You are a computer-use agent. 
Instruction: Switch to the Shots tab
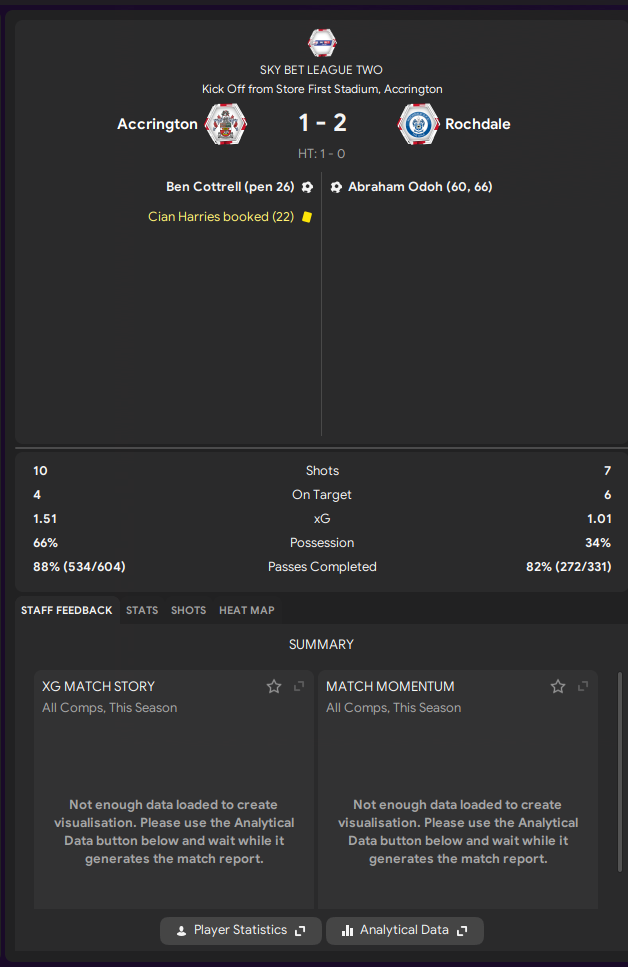(188, 610)
